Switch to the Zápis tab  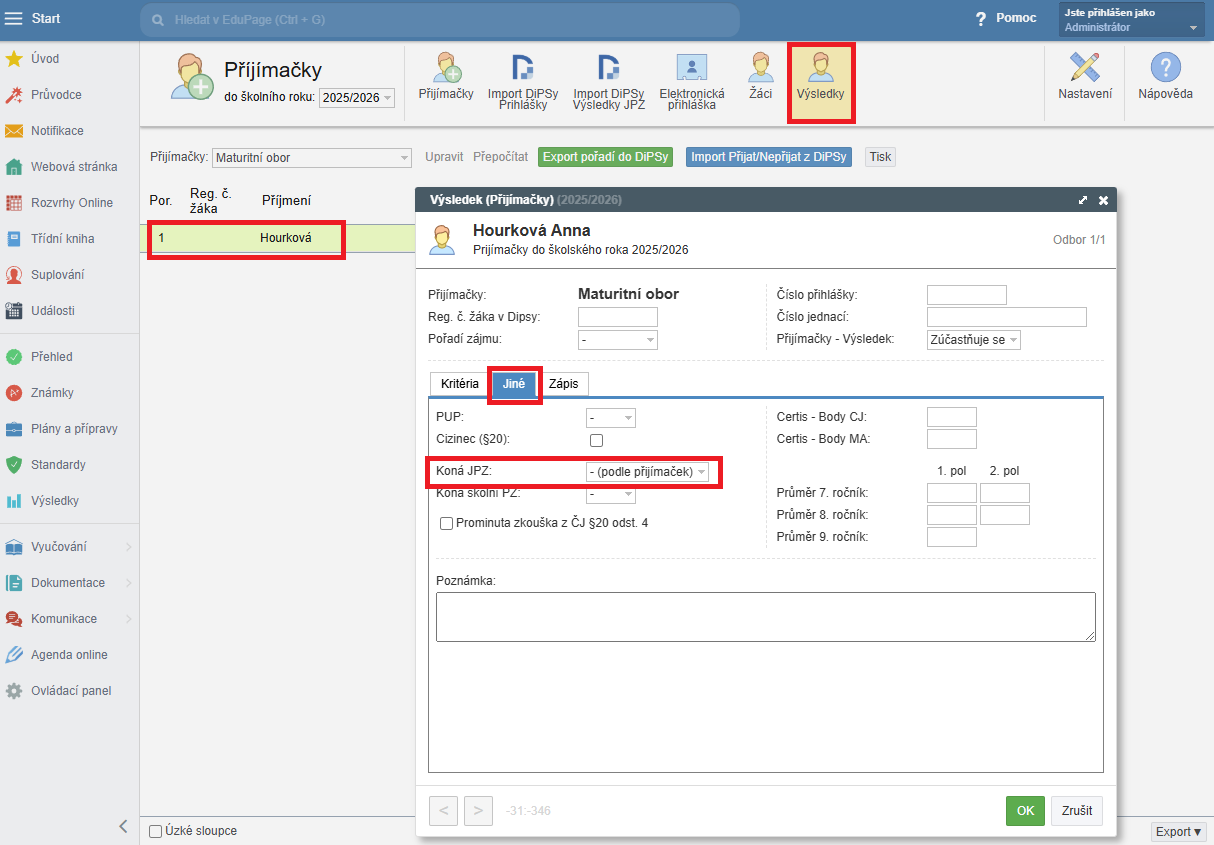(x=563, y=384)
